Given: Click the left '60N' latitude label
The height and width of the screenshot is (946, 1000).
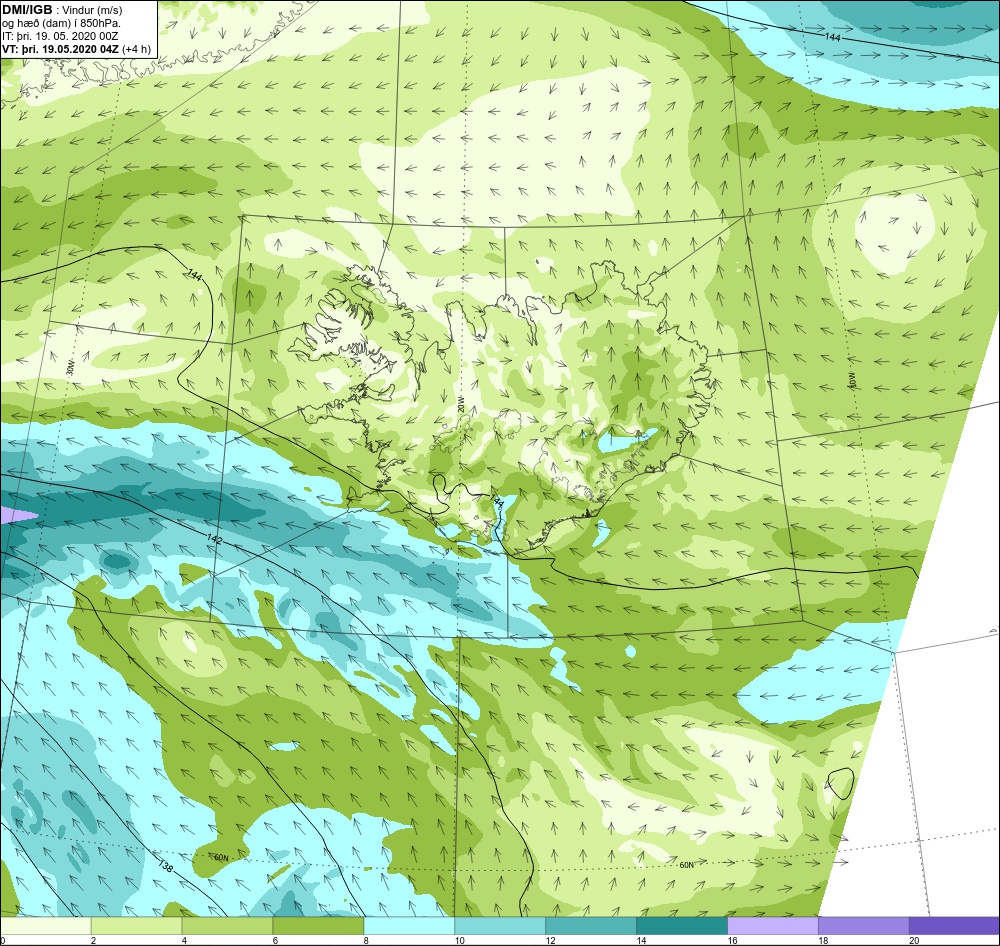Looking at the screenshot, I should (221, 858).
